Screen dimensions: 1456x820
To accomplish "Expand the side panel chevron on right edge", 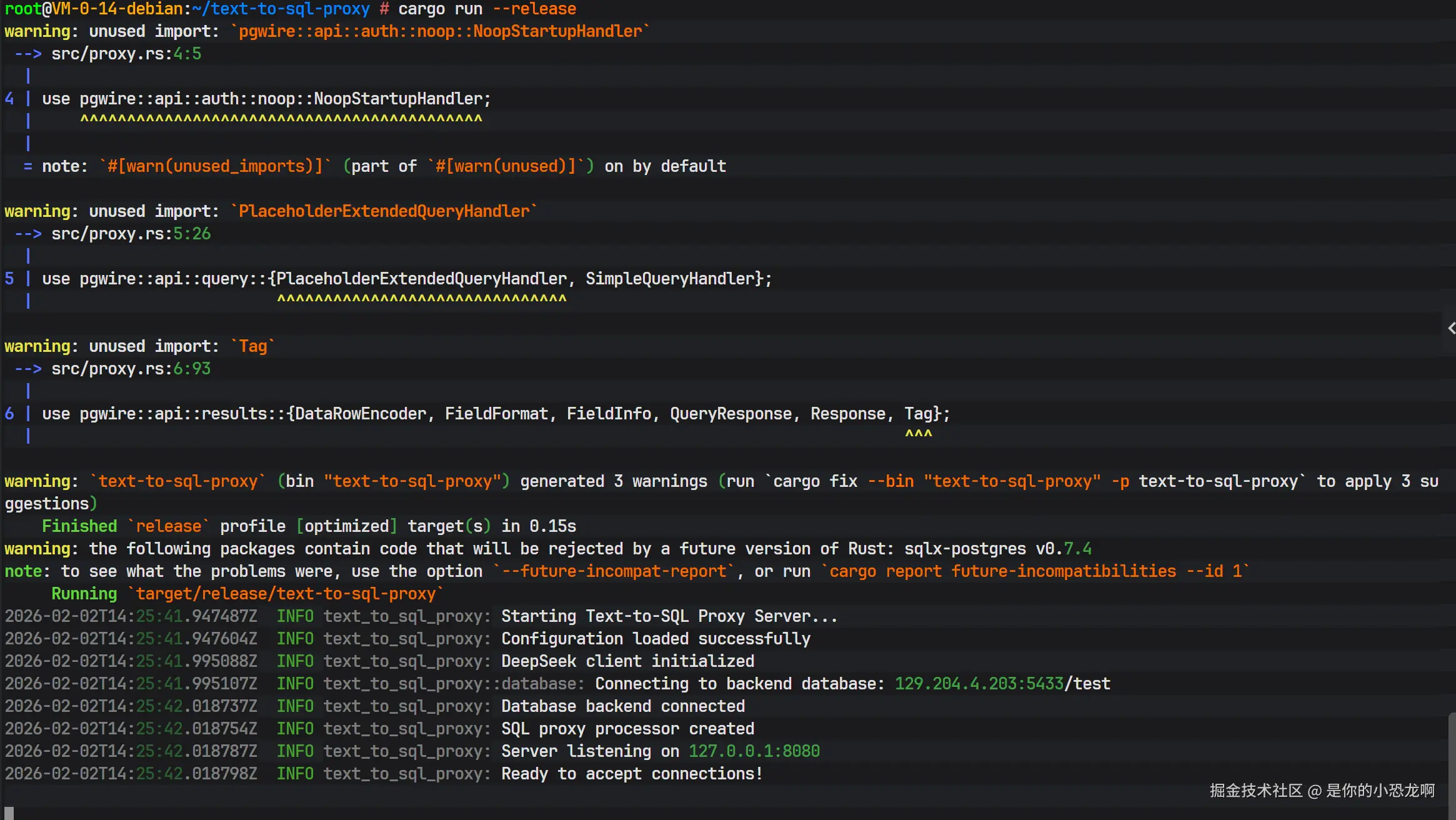I will (x=1450, y=328).
